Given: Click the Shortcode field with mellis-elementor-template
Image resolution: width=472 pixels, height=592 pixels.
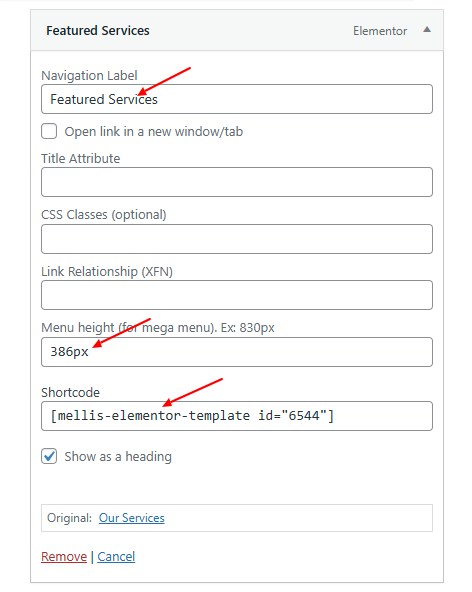Looking at the screenshot, I should click(x=237, y=416).
